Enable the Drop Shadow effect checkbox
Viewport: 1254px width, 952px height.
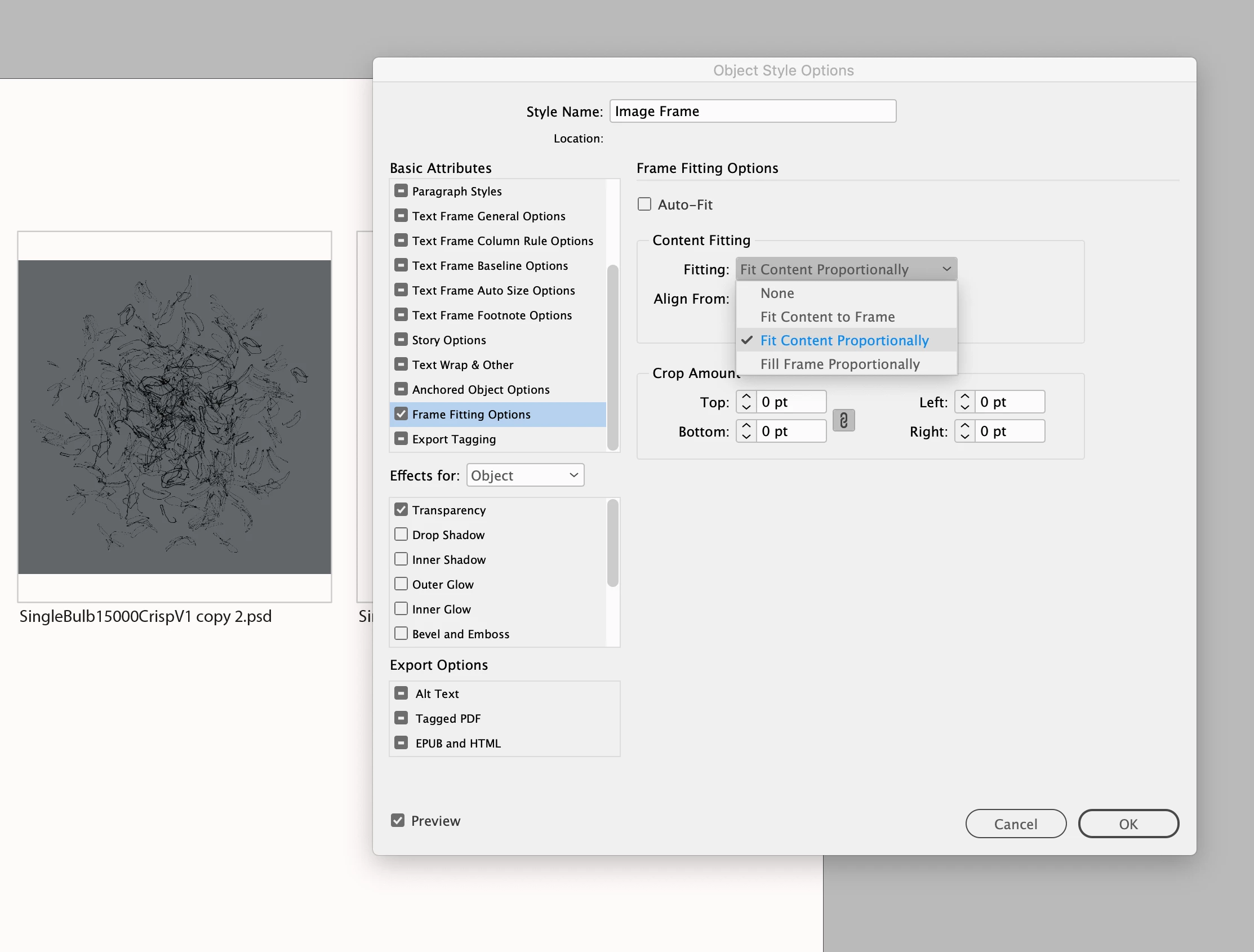coord(401,534)
